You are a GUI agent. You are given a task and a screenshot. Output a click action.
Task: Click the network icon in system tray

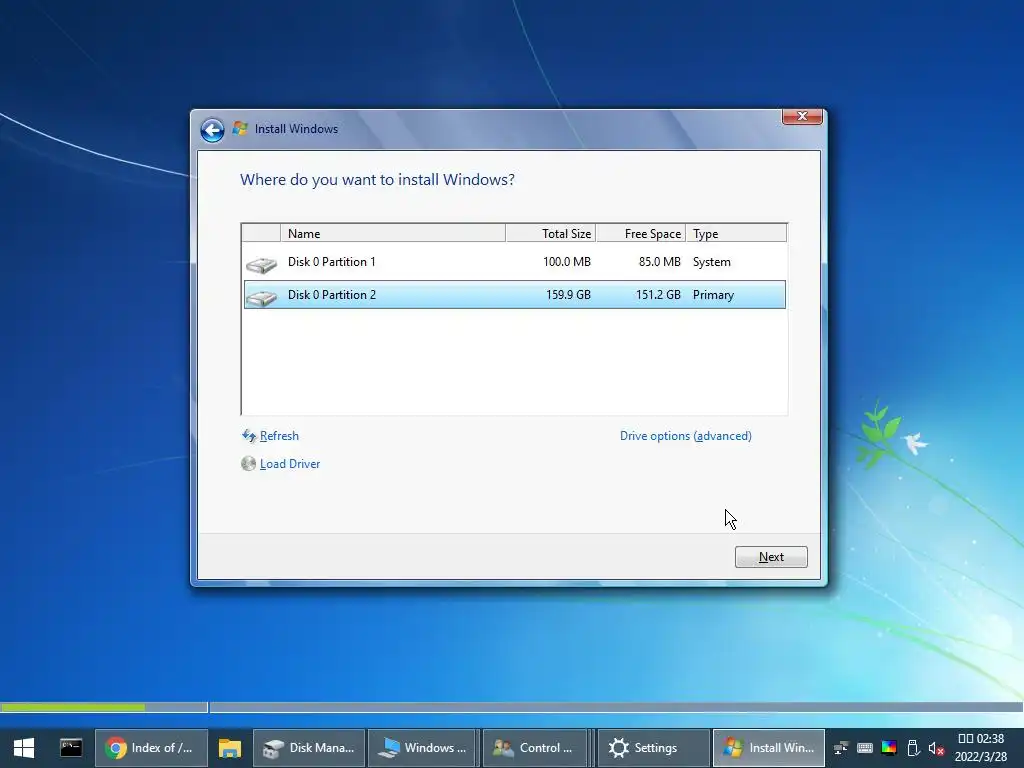point(841,748)
